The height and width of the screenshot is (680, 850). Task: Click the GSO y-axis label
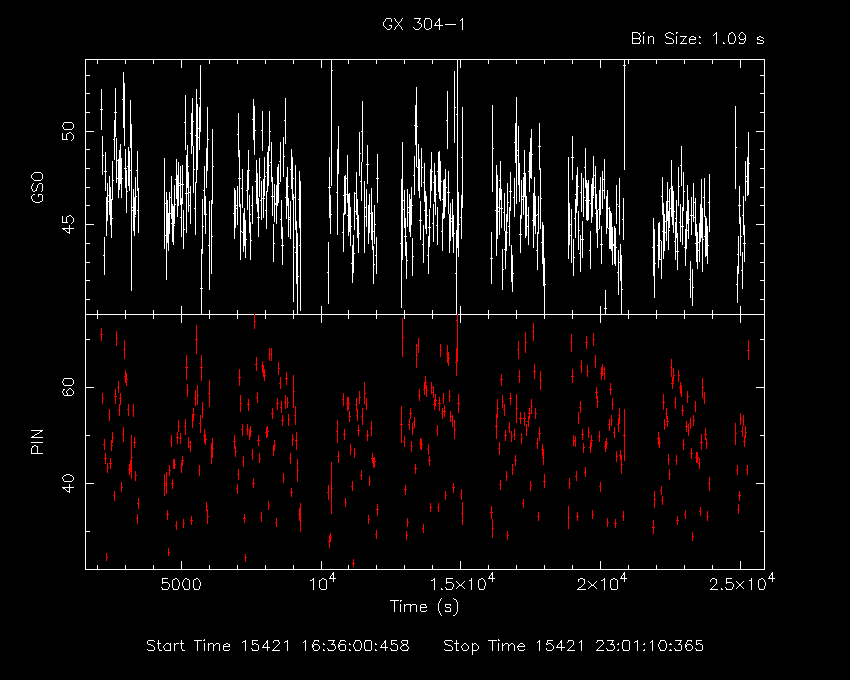[x=37, y=188]
